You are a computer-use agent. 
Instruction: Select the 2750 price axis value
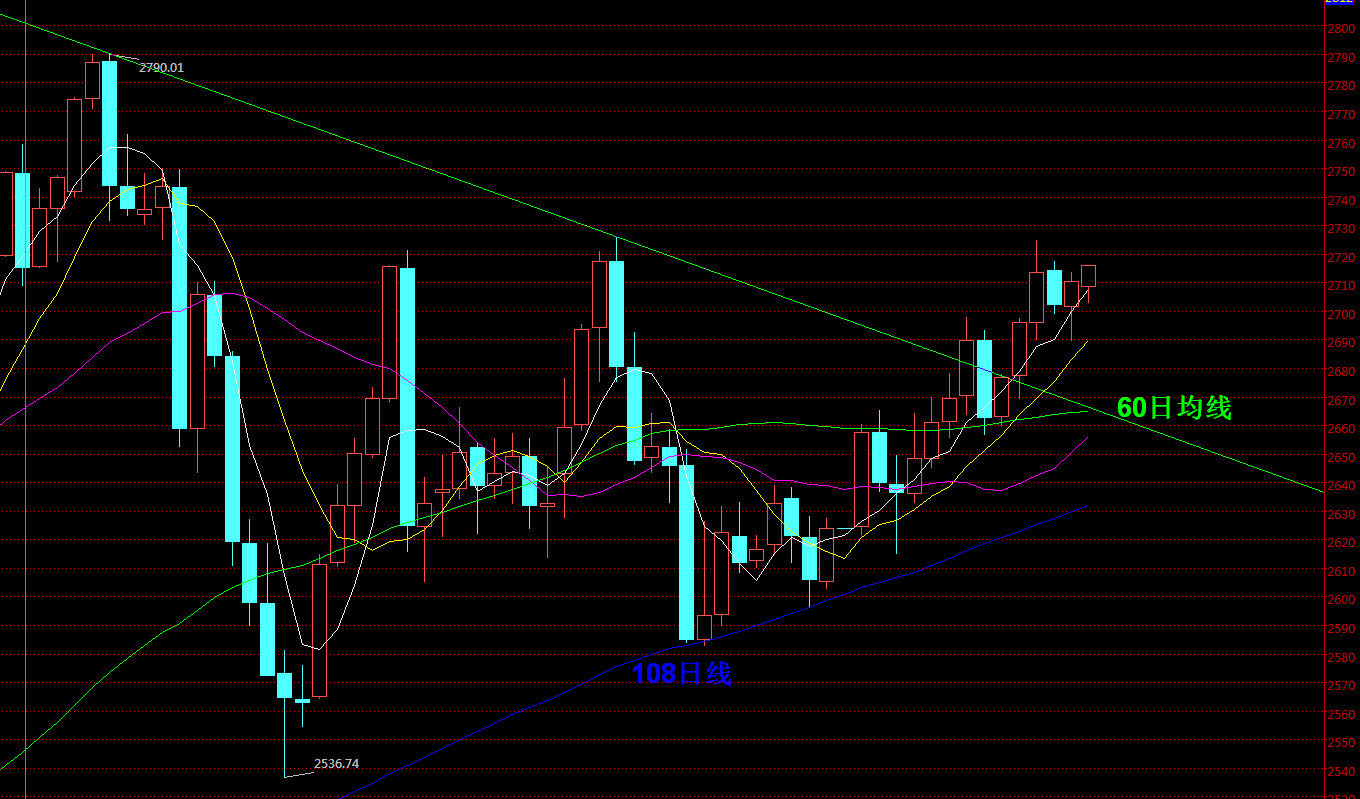[x=1341, y=172]
